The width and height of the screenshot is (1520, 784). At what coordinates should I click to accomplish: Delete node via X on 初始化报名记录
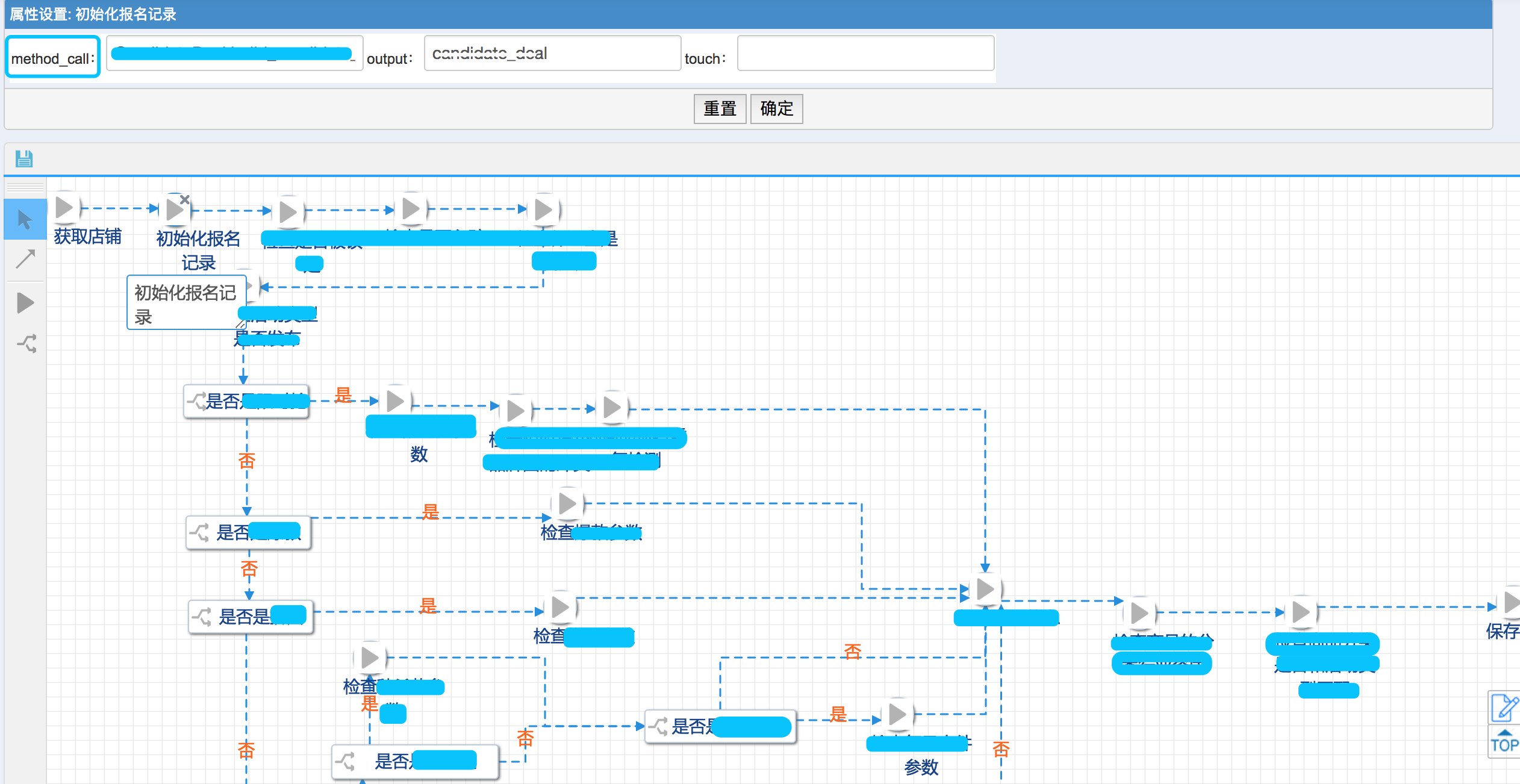185,199
